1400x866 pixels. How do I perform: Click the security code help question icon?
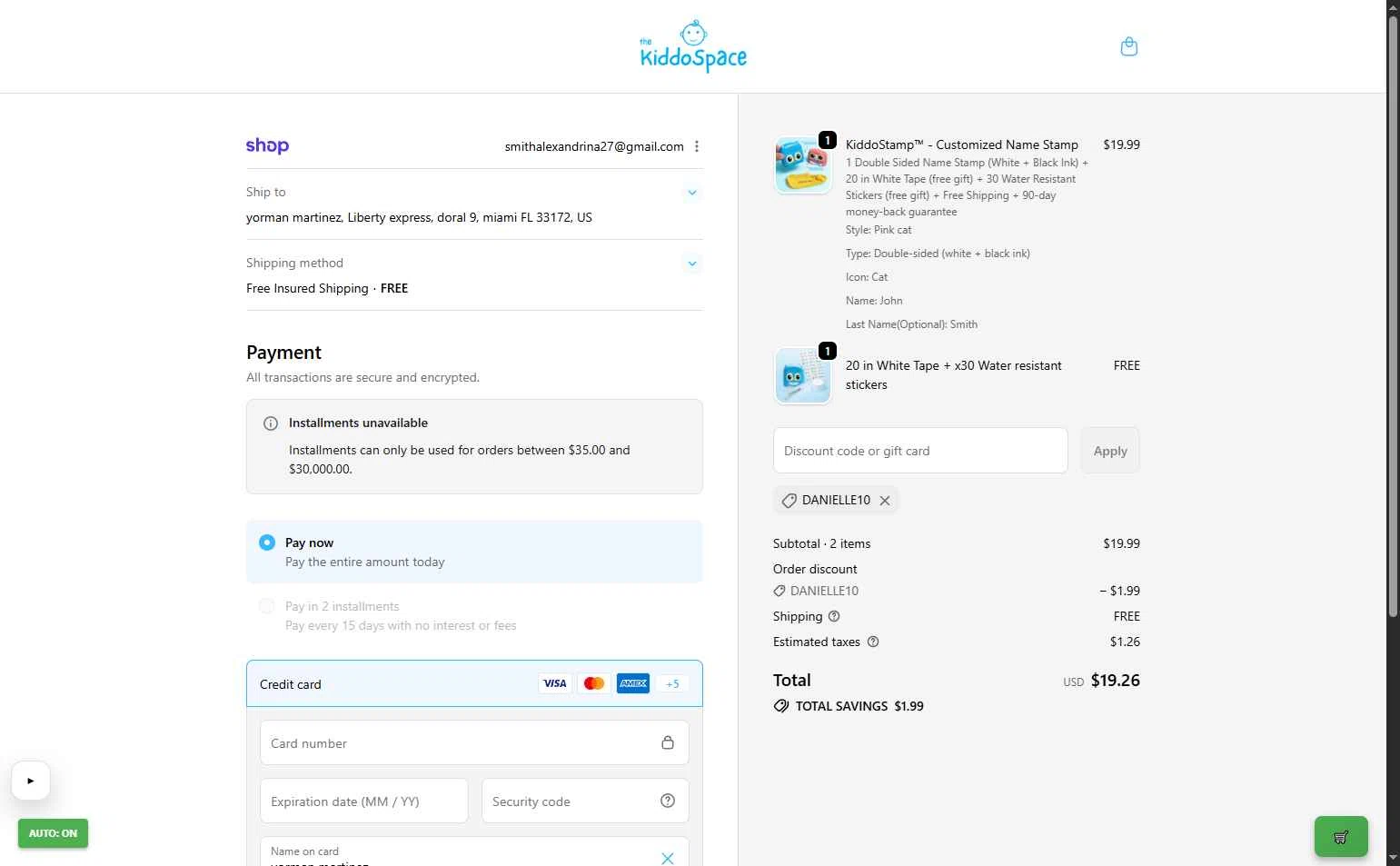668,801
